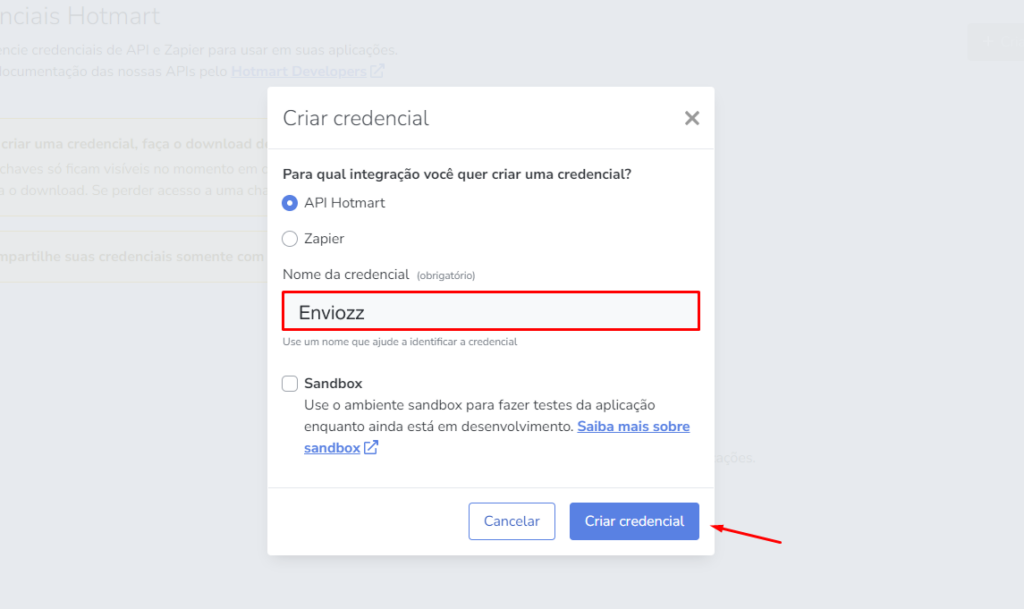
Task: Click the faded plus icon top right
Action: (987, 42)
